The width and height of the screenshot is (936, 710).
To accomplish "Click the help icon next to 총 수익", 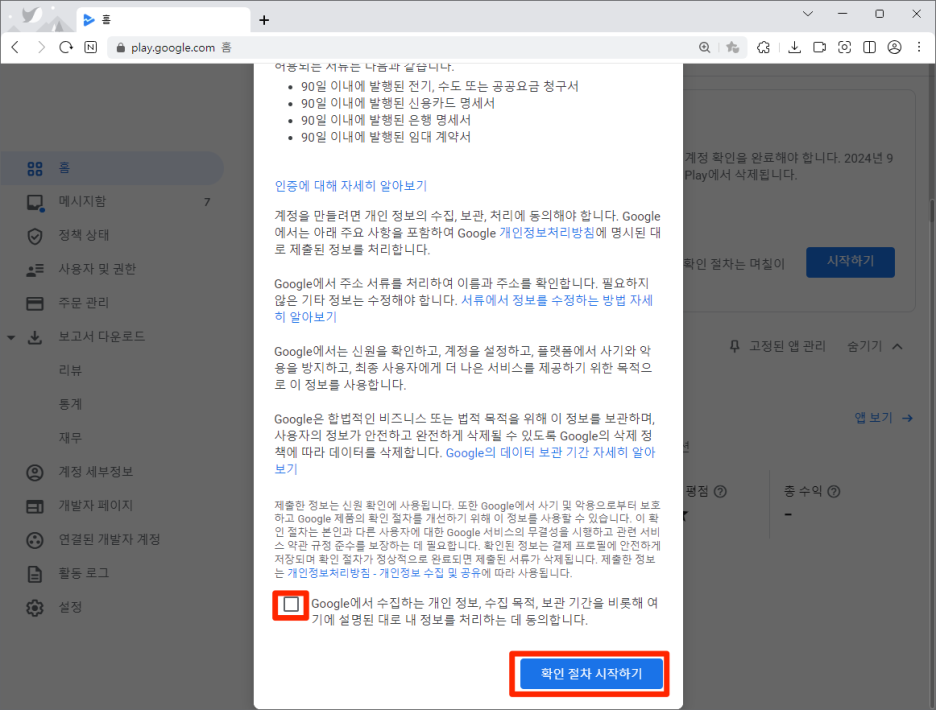I will 834,491.
